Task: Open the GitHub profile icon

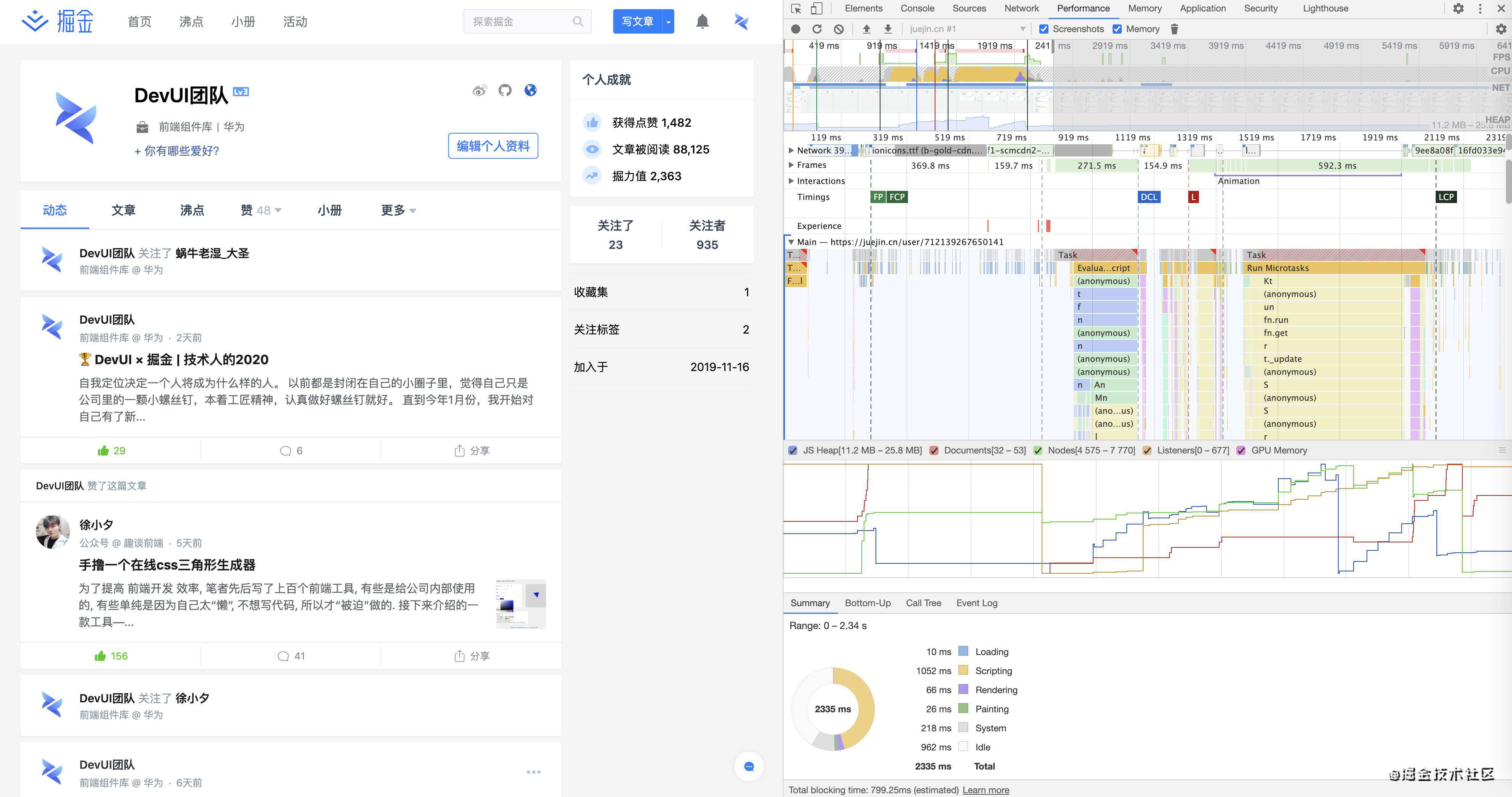Action: pos(505,90)
